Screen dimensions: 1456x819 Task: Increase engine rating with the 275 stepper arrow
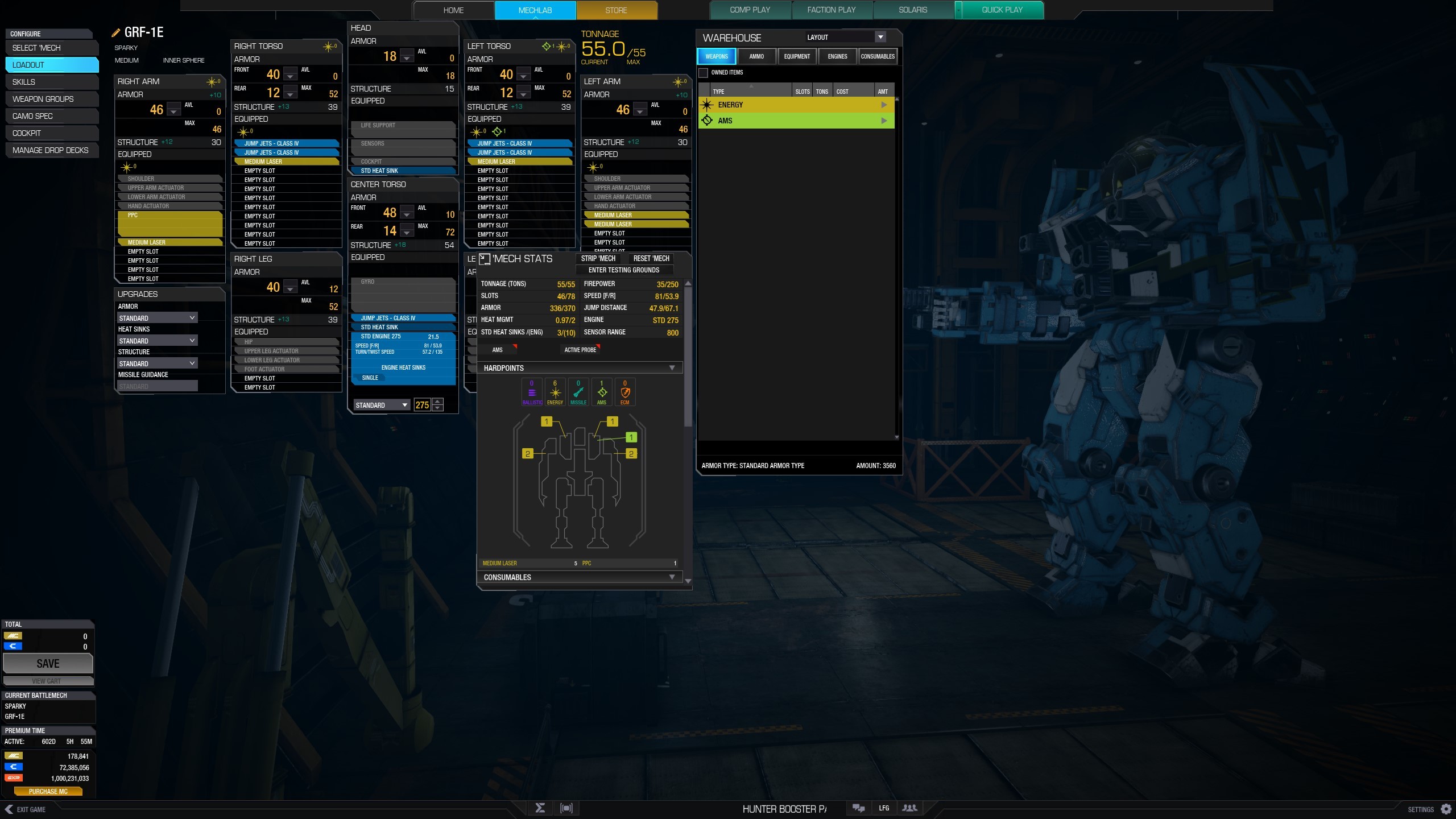[437, 402]
